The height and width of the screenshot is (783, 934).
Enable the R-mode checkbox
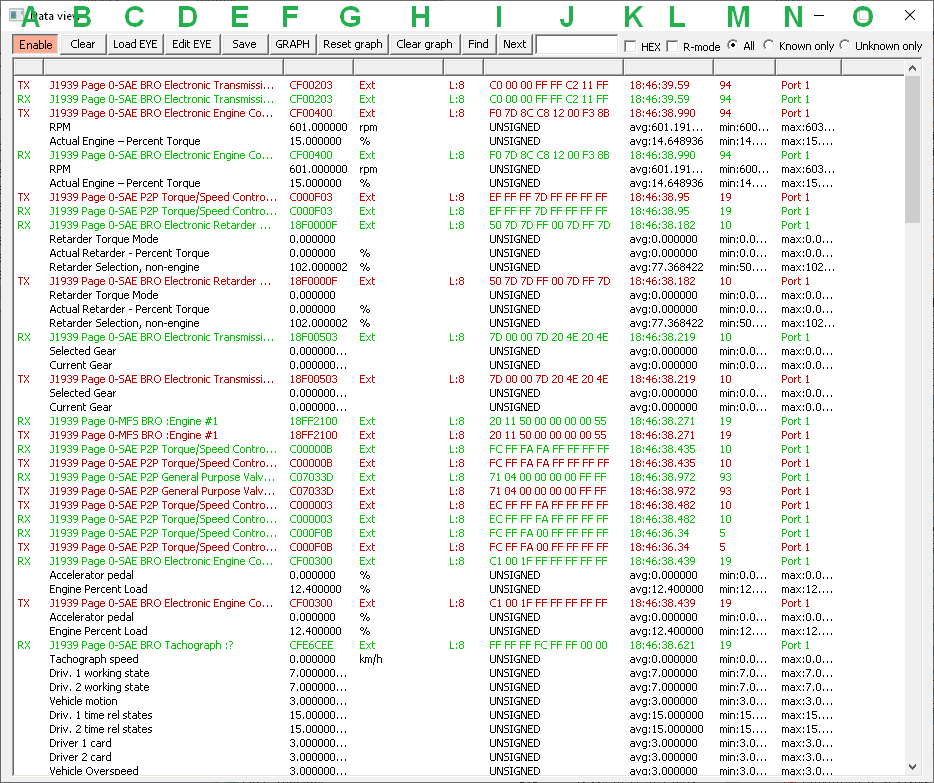pos(693,46)
